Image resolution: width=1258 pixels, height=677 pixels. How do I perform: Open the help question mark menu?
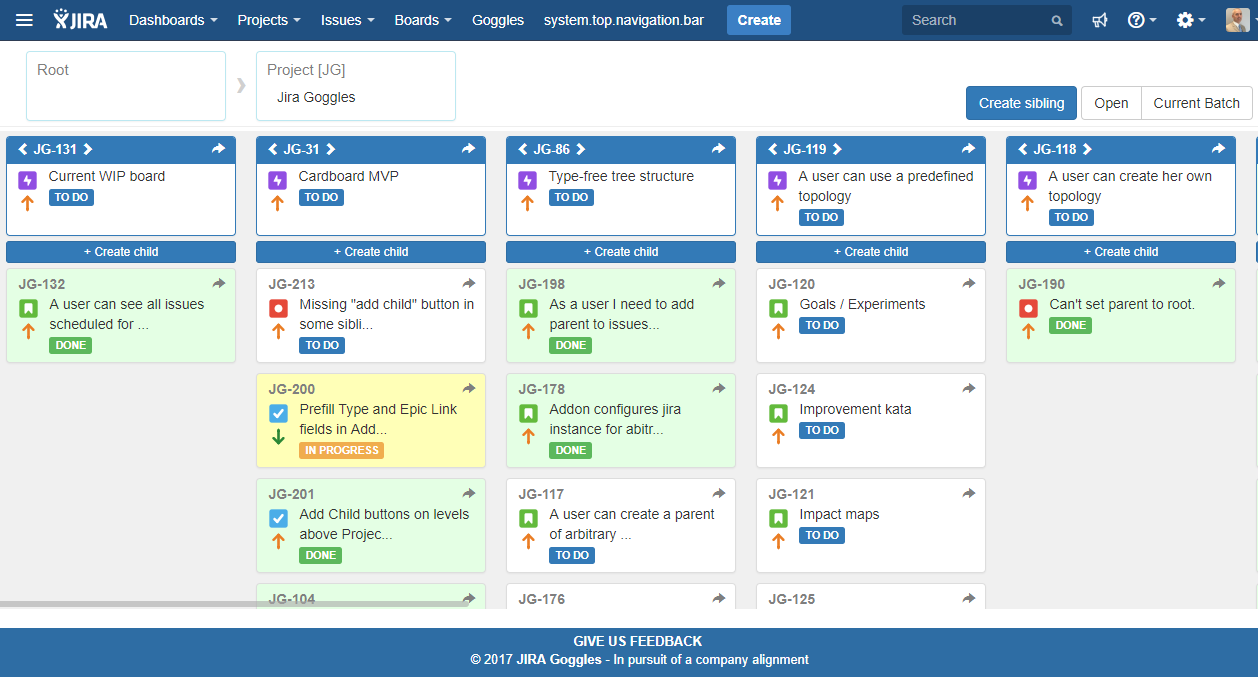(x=1142, y=20)
